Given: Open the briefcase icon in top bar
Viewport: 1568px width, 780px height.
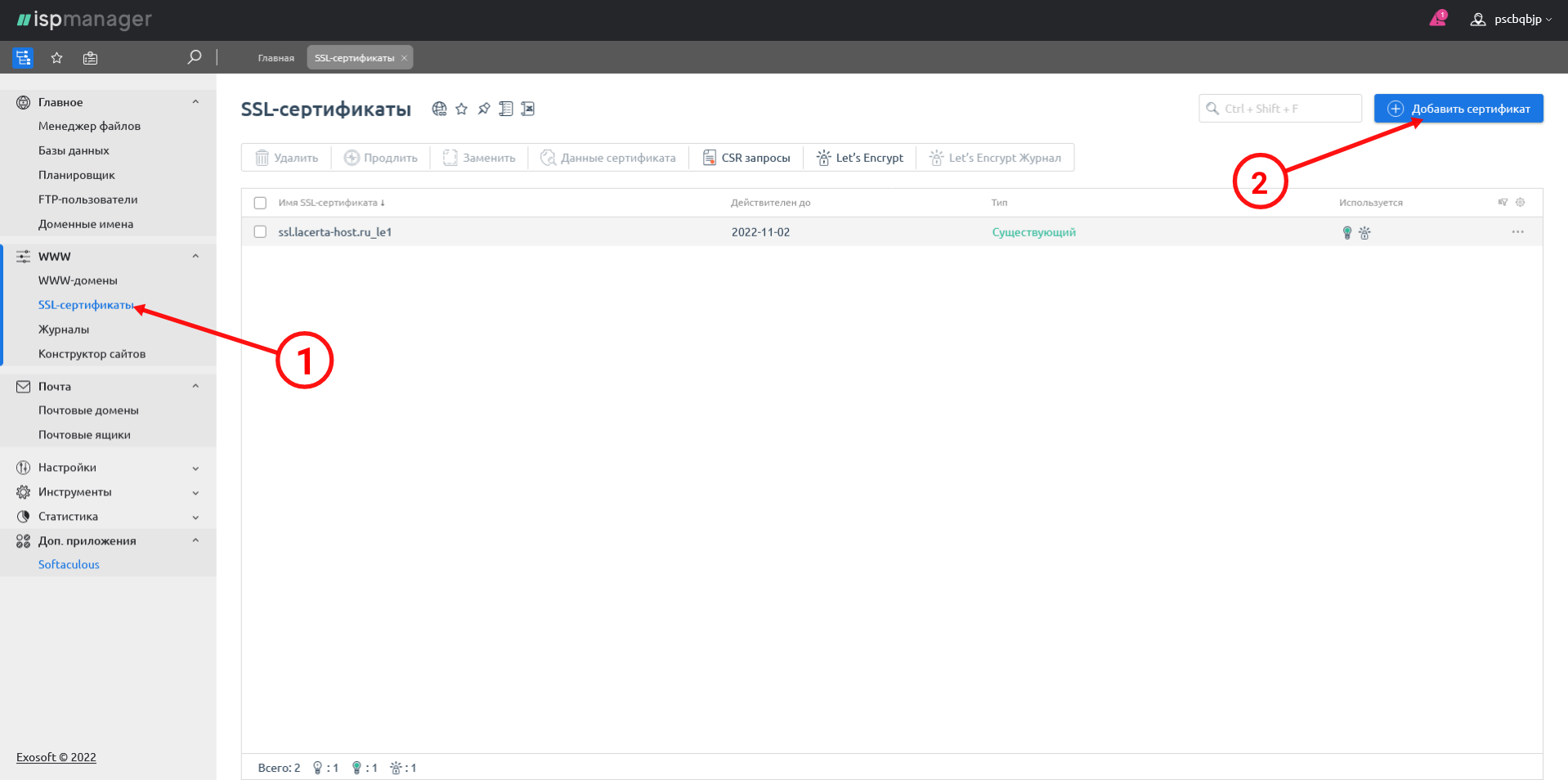Looking at the screenshot, I should tap(90, 57).
